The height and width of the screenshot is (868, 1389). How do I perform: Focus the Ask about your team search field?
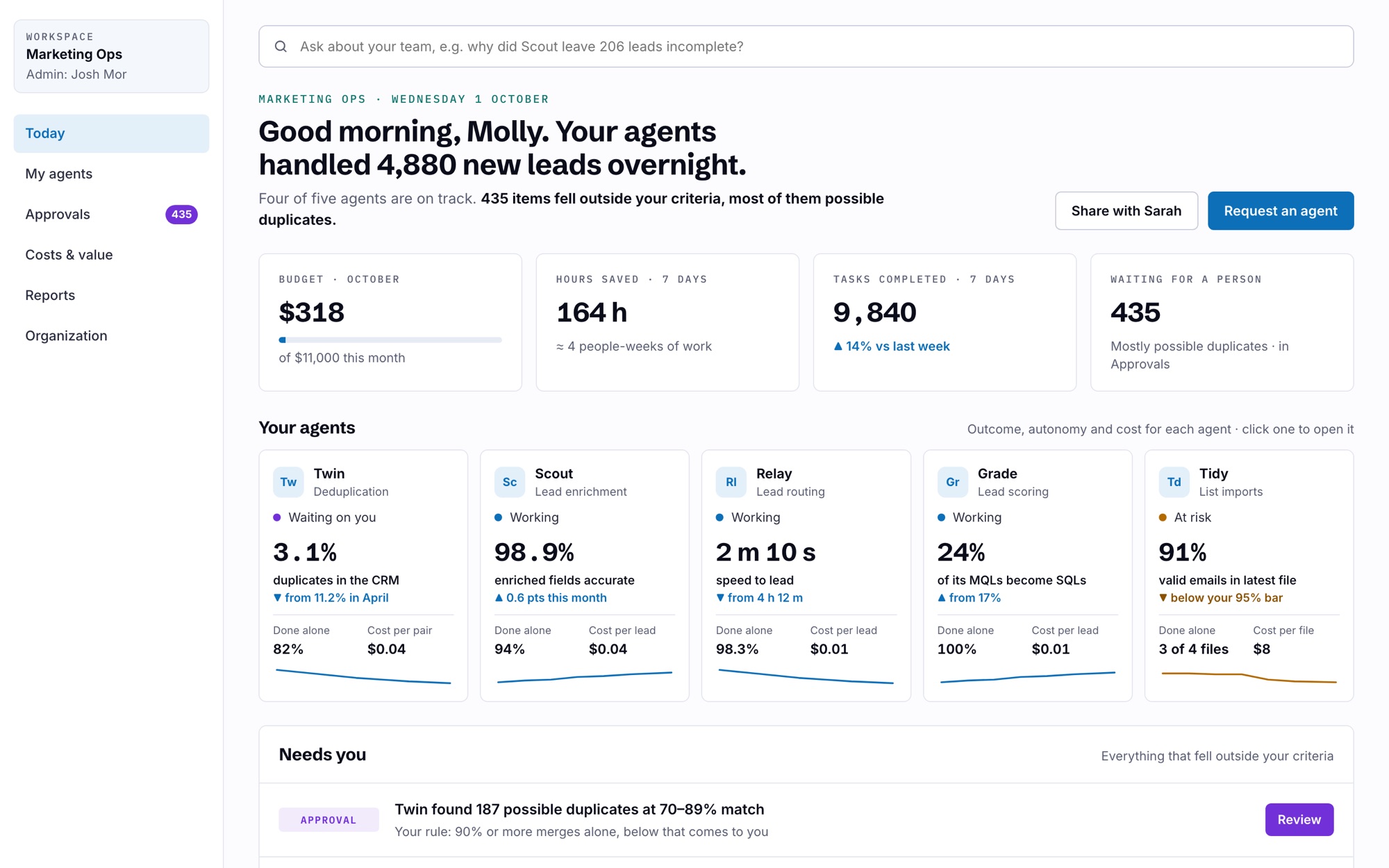(806, 47)
